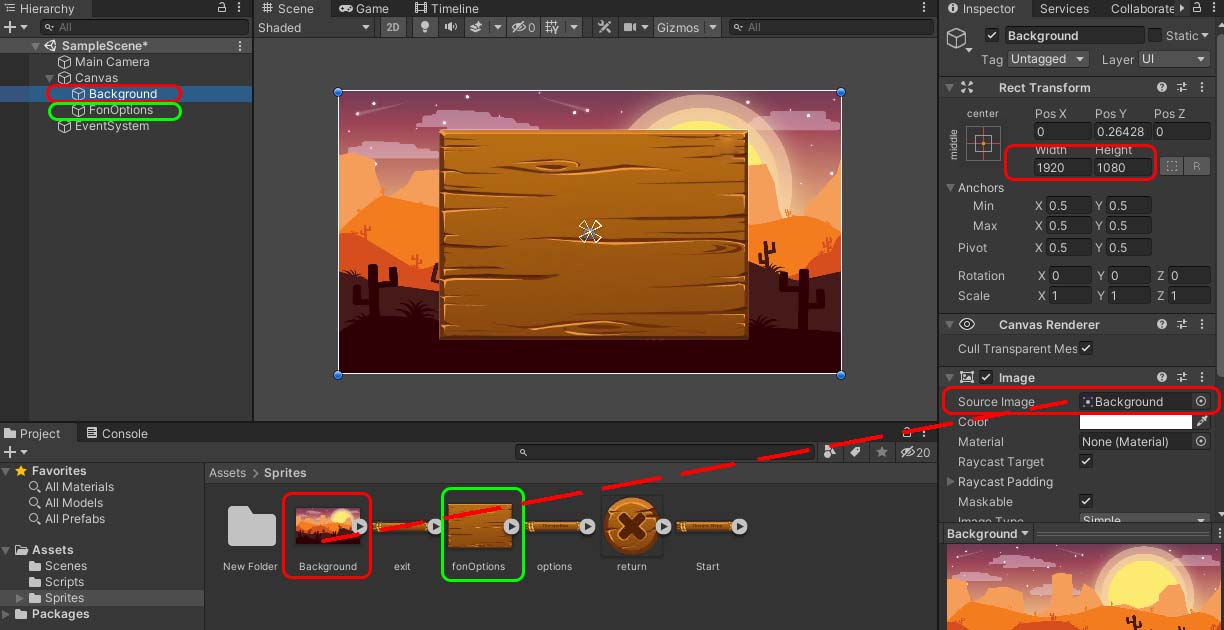Click the Assets breadcrumb link

(227, 473)
